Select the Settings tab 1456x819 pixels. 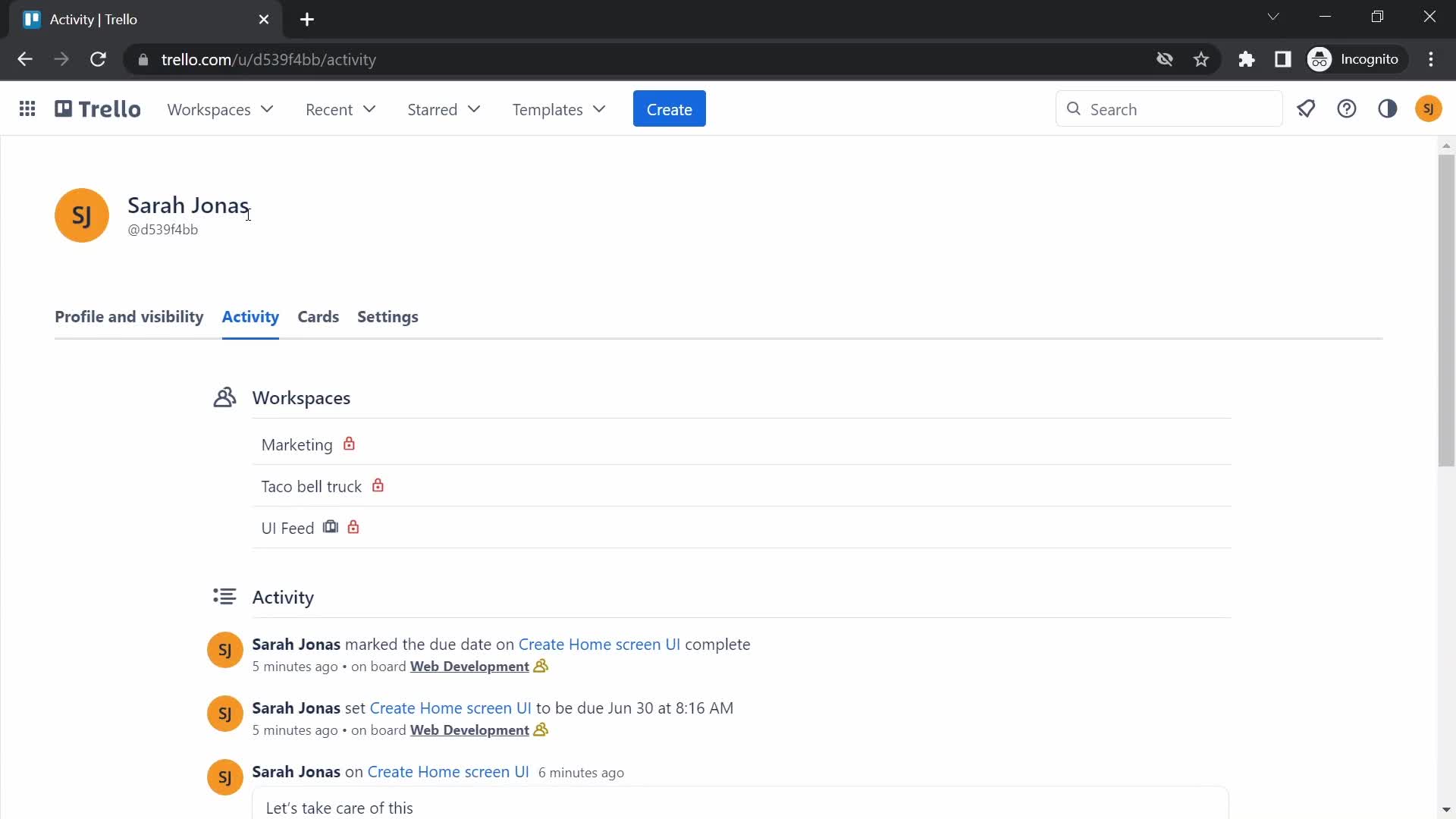point(388,316)
